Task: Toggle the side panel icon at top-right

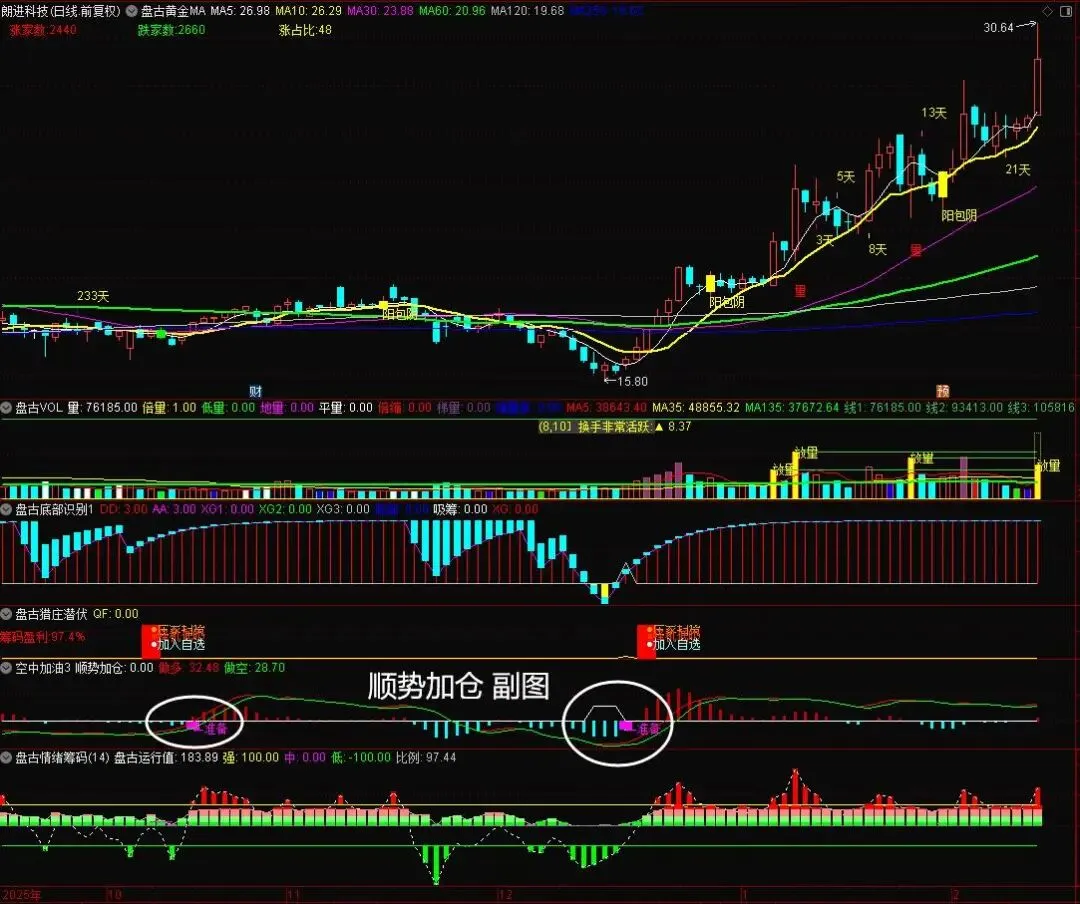Action: 1068,11
